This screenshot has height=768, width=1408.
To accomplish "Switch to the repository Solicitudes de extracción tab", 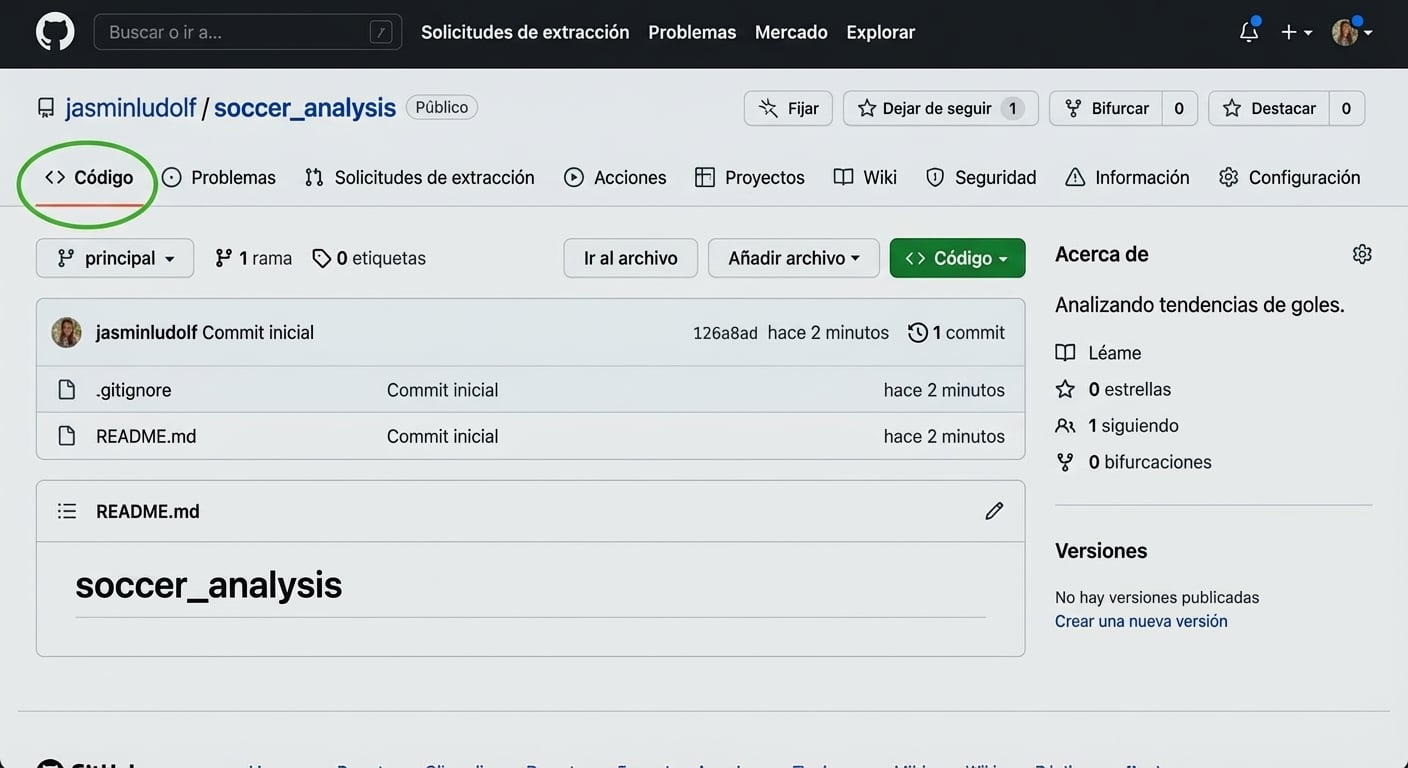I will click(420, 177).
